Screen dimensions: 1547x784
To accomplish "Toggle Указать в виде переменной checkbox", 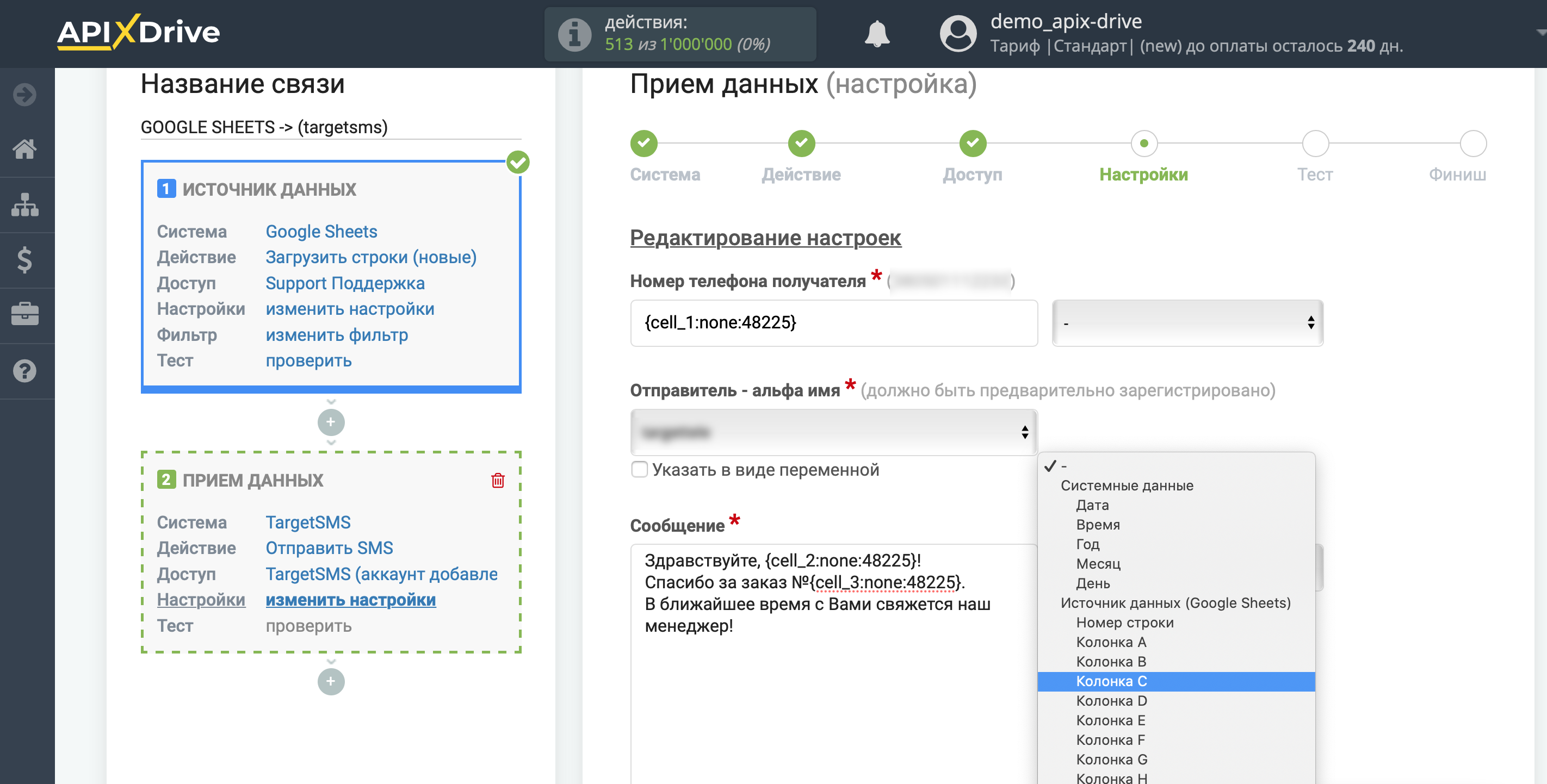I will click(640, 469).
